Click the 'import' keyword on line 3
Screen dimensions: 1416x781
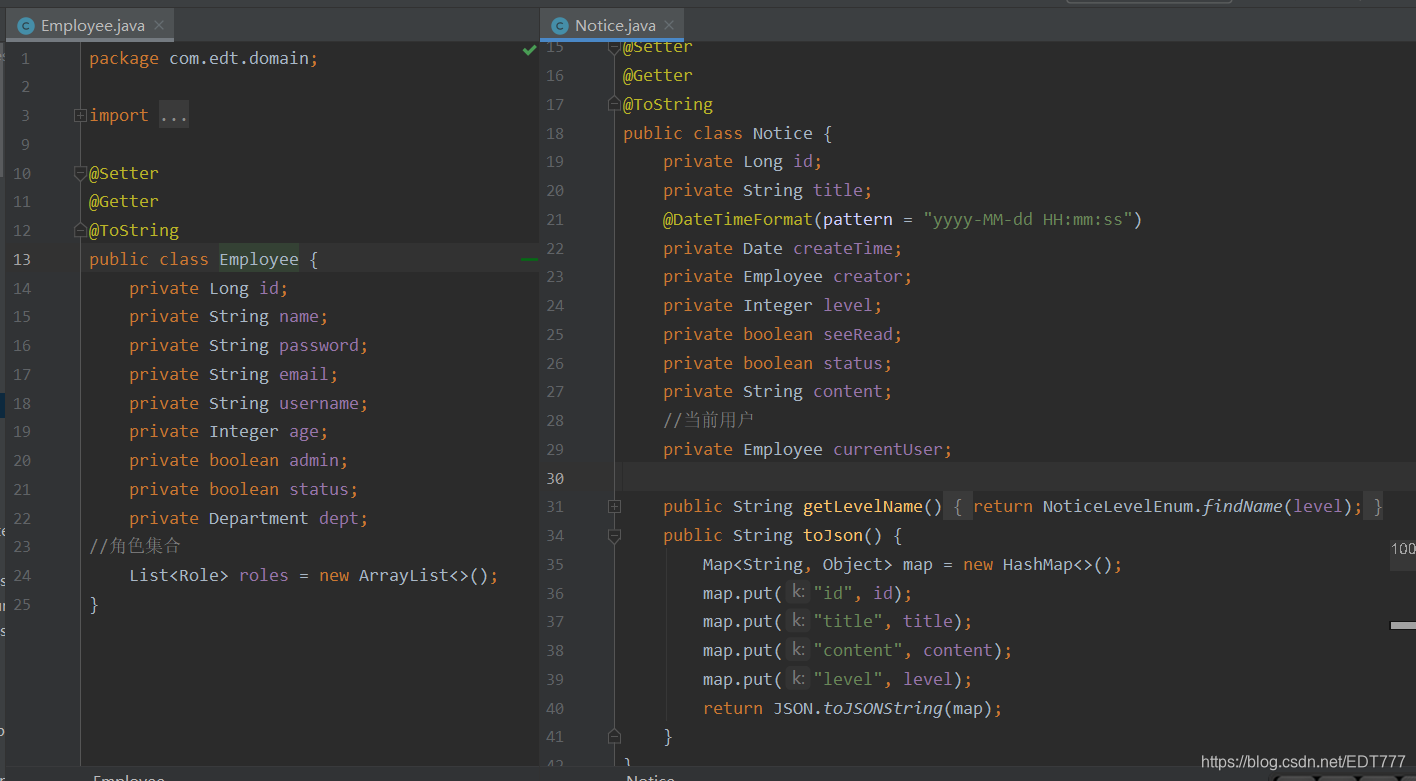point(119,116)
